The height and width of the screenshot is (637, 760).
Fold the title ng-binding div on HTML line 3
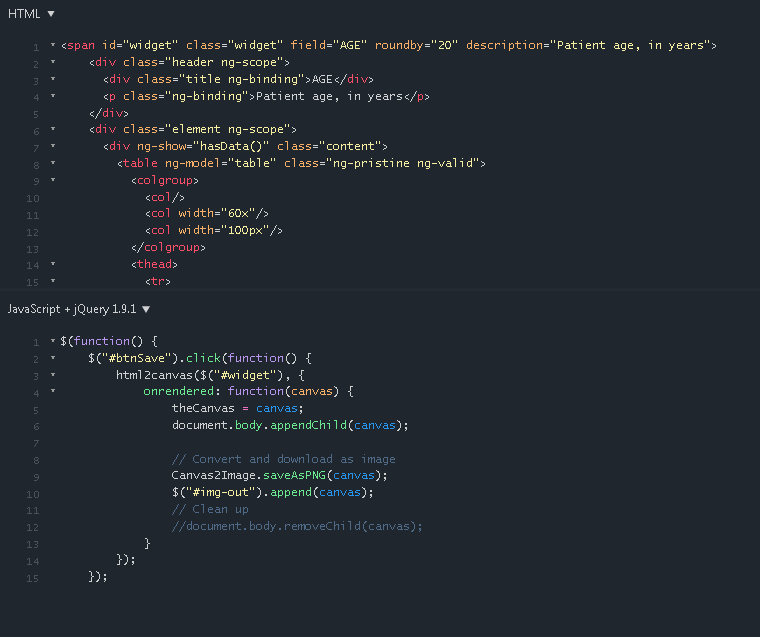[x=53, y=79]
